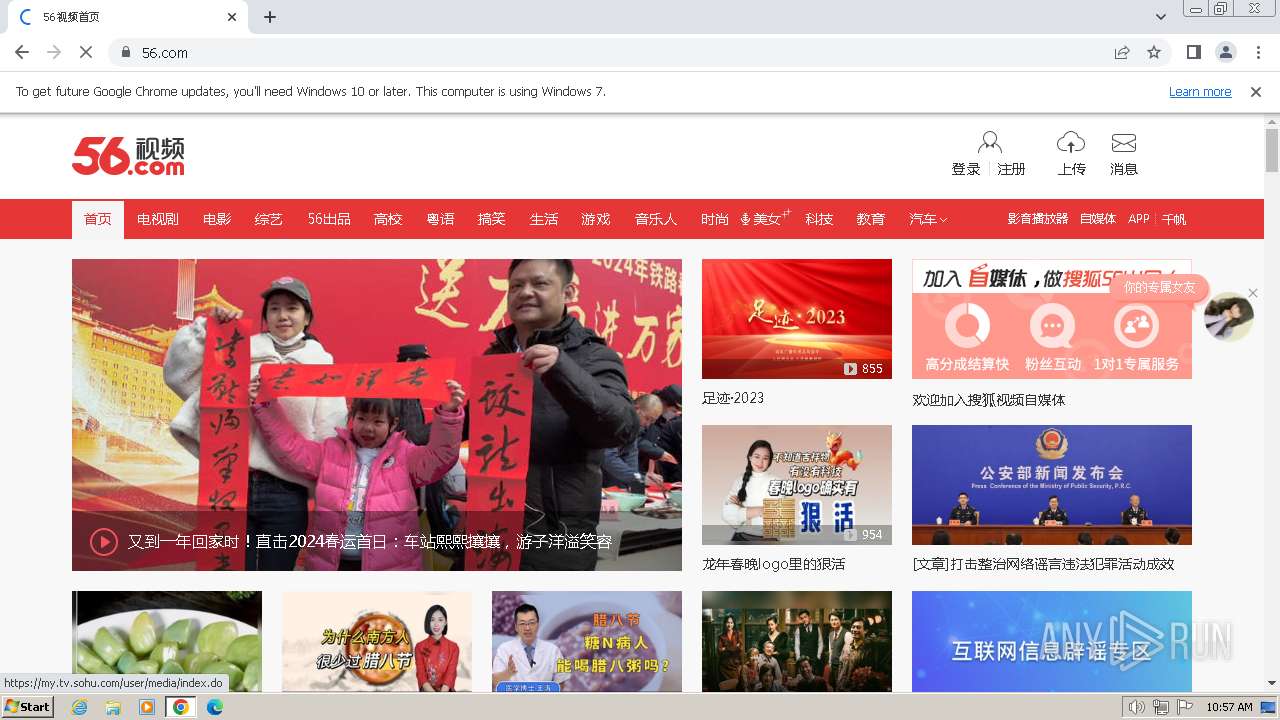1280x720 pixels.
Task: Click the 上传 upload cloud icon
Action: point(1071,142)
